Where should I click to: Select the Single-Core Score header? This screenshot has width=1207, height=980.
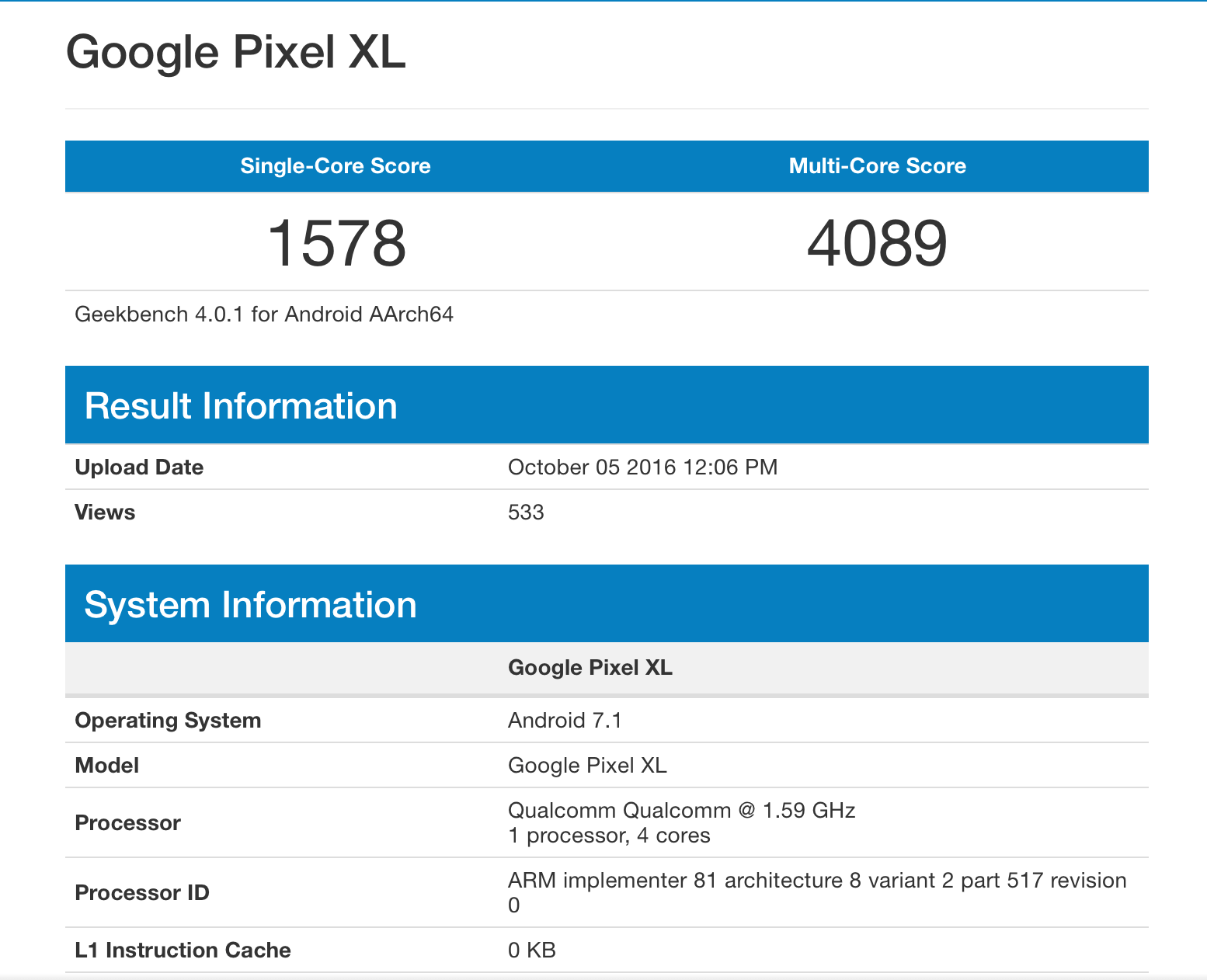click(336, 166)
